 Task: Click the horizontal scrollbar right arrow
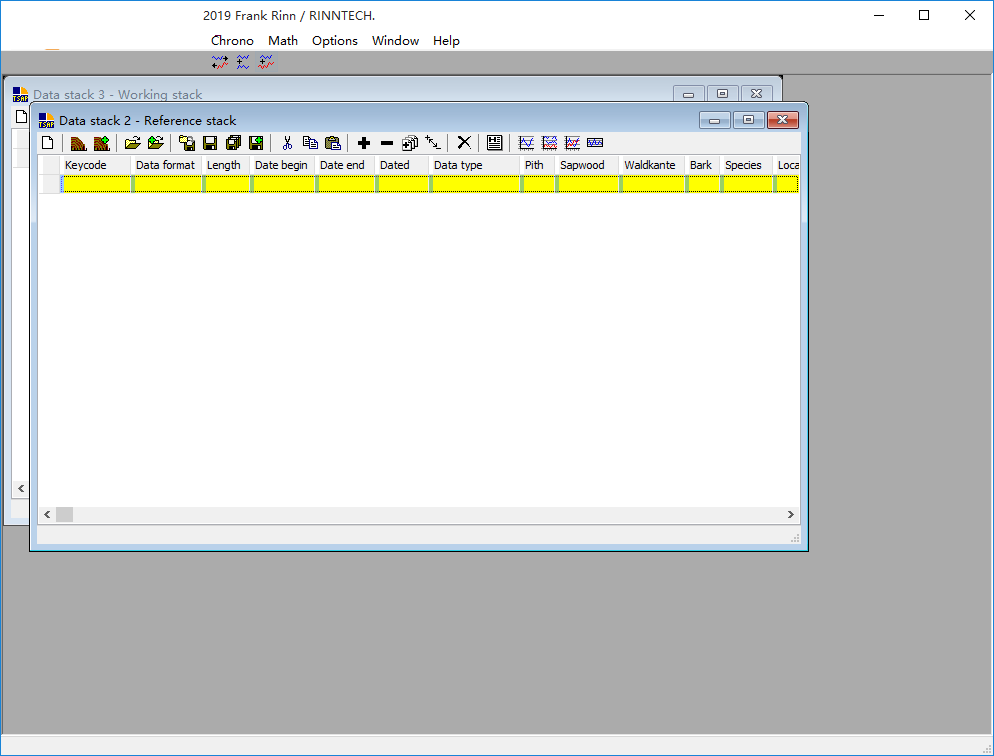[790, 514]
